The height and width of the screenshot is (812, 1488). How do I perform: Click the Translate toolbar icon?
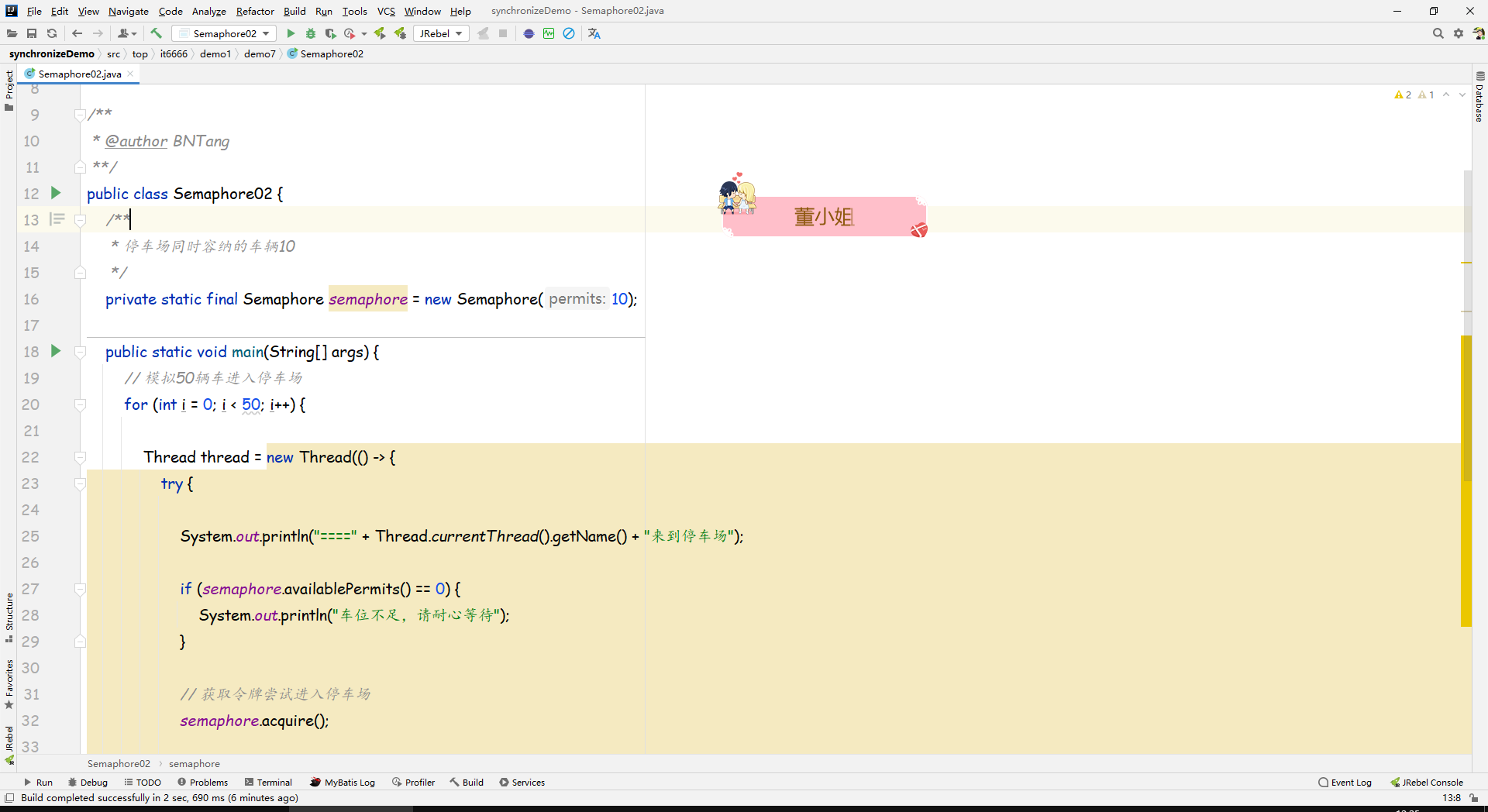click(594, 33)
